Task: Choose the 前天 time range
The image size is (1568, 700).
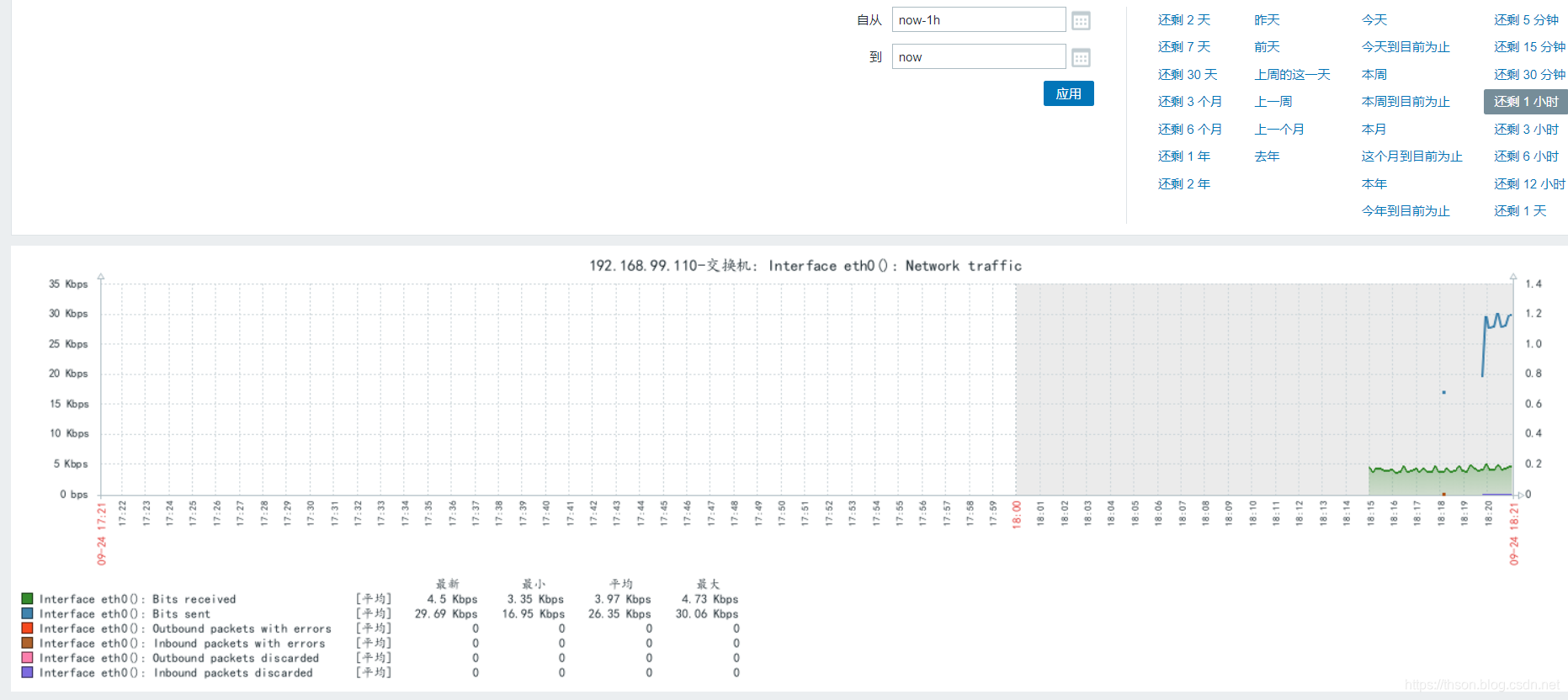Action: pyautogui.click(x=1267, y=46)
